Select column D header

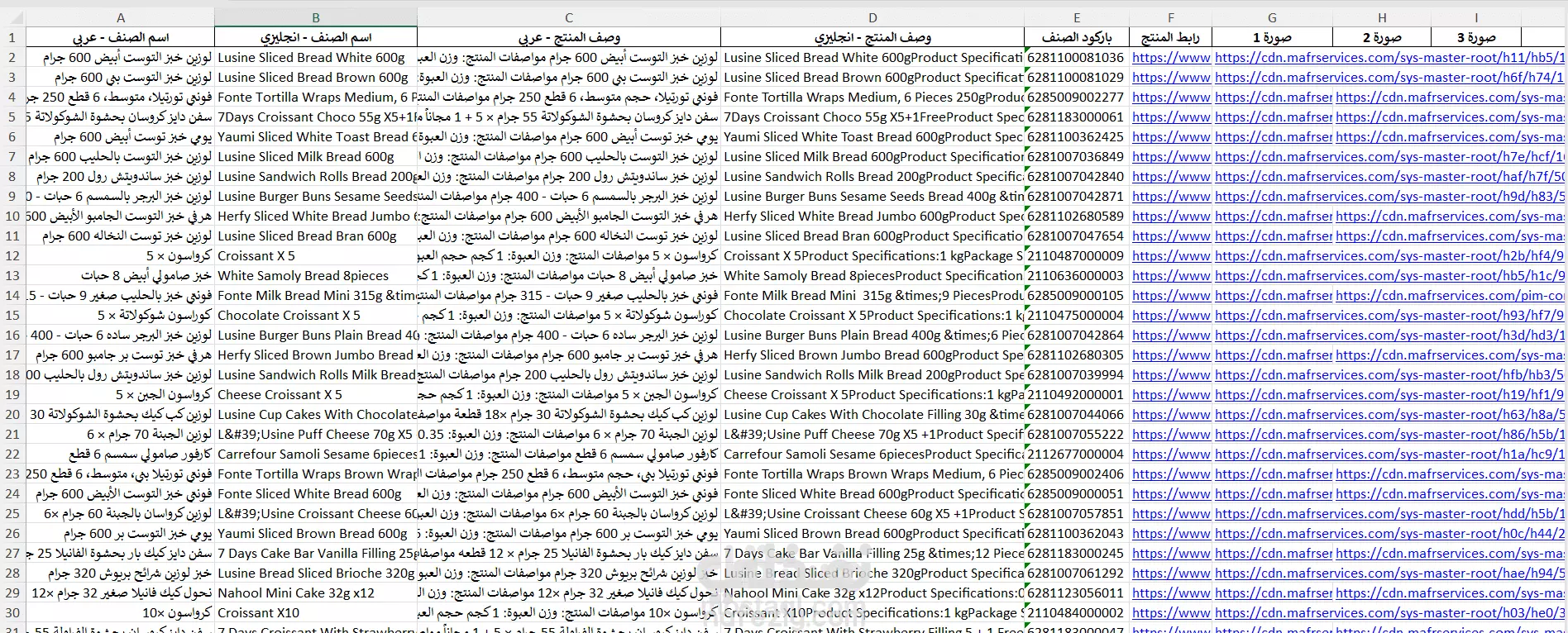click(x=872, y=17)
